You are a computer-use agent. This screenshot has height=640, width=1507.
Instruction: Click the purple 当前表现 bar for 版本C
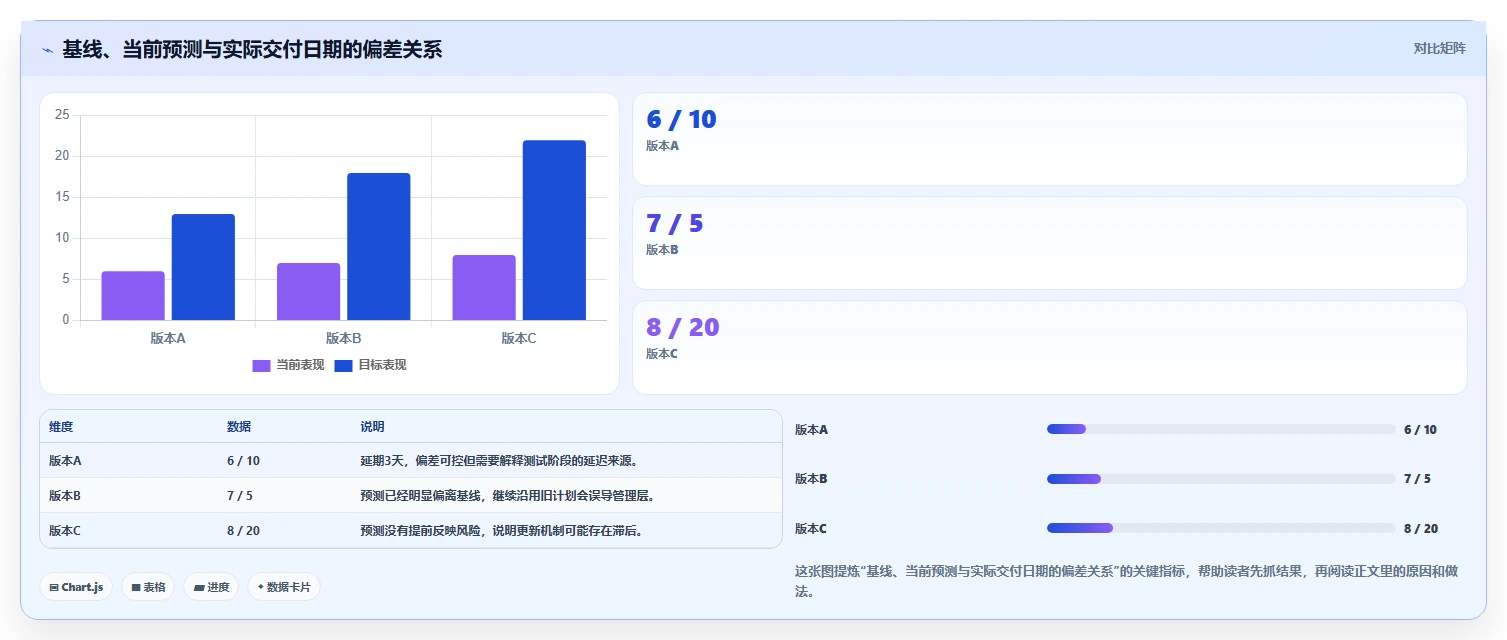[484, 288]
